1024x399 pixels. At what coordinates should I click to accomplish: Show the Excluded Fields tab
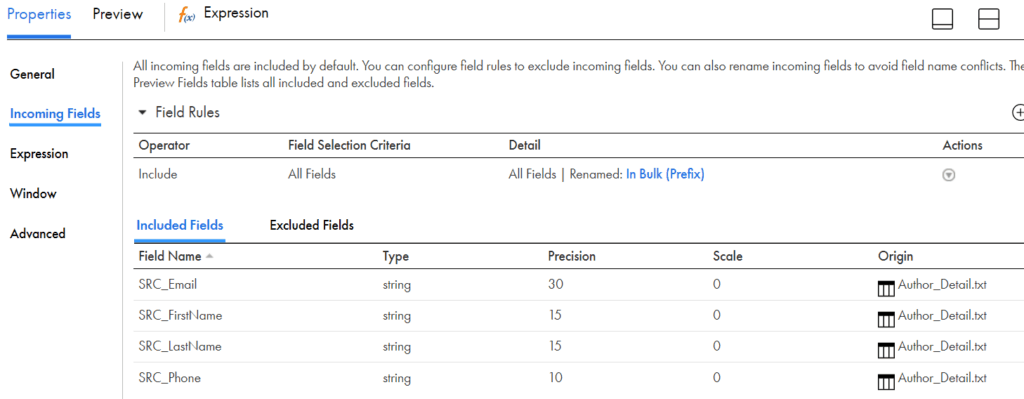312,225
